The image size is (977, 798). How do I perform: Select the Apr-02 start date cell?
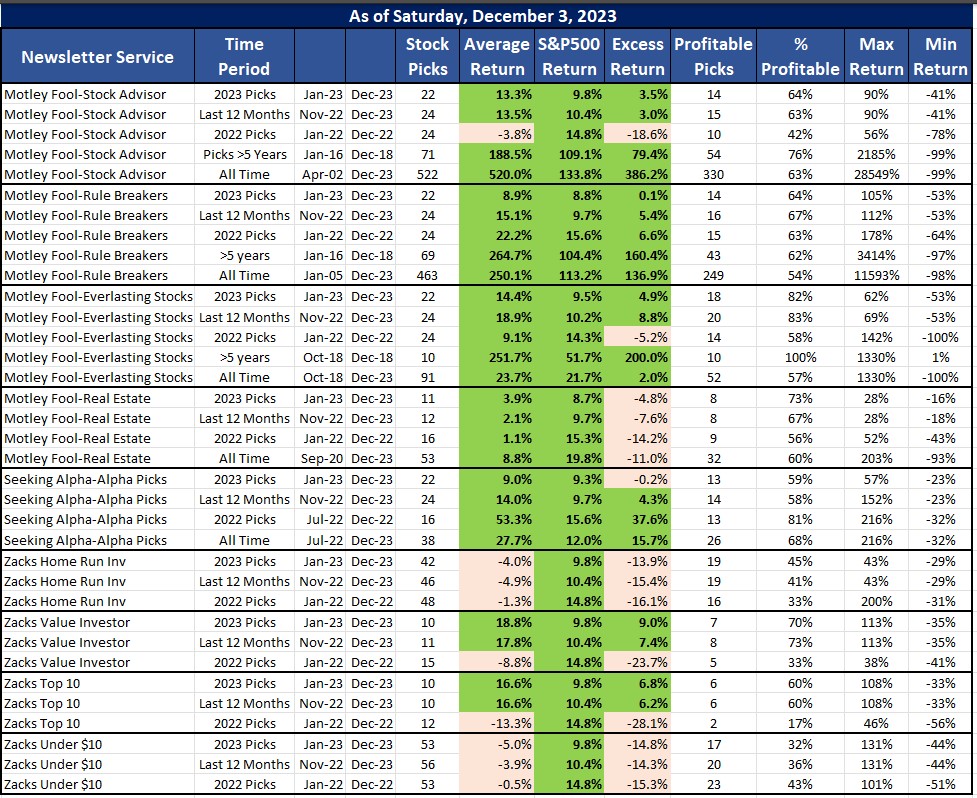[320, 174]
